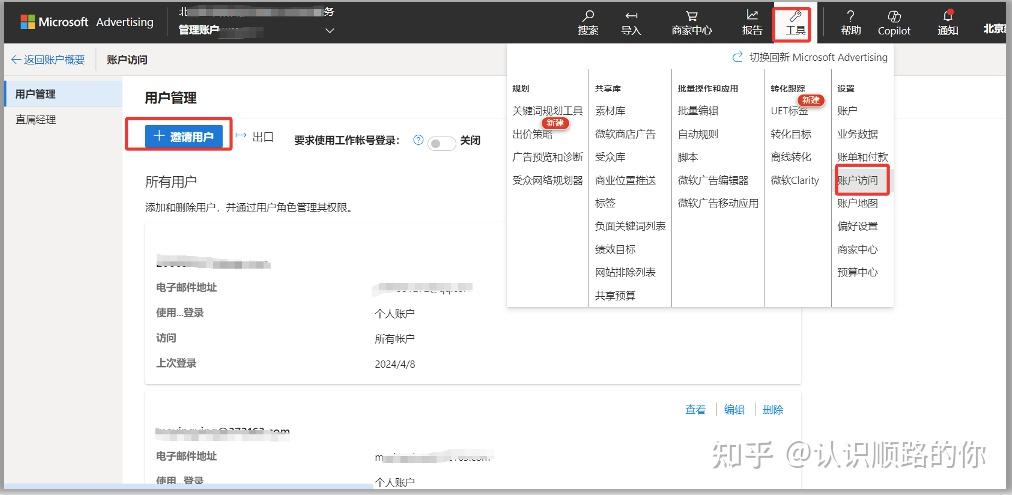1012x495 pixels.
Task: Open 脚本 menu entry
Action: pos(688,157)
